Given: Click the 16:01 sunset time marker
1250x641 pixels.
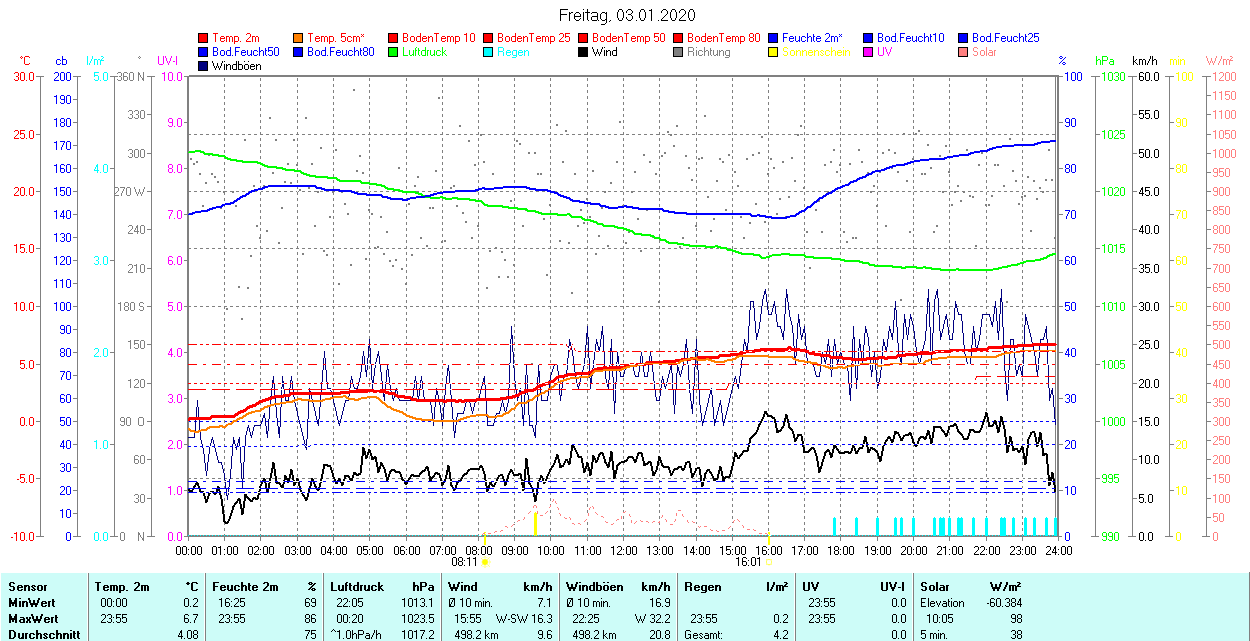Looking at the screenshot, I should click(749, 562).
